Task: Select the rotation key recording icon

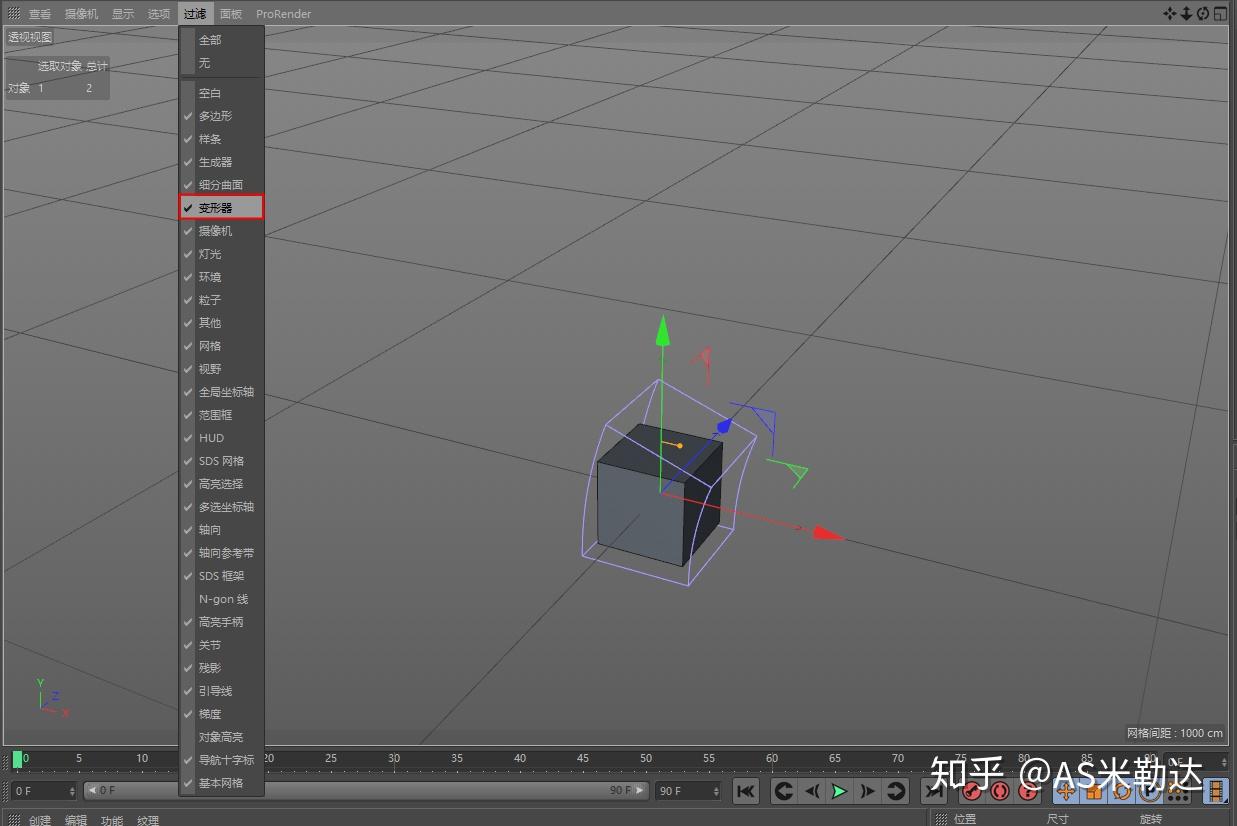Action: coord(1122,791)
